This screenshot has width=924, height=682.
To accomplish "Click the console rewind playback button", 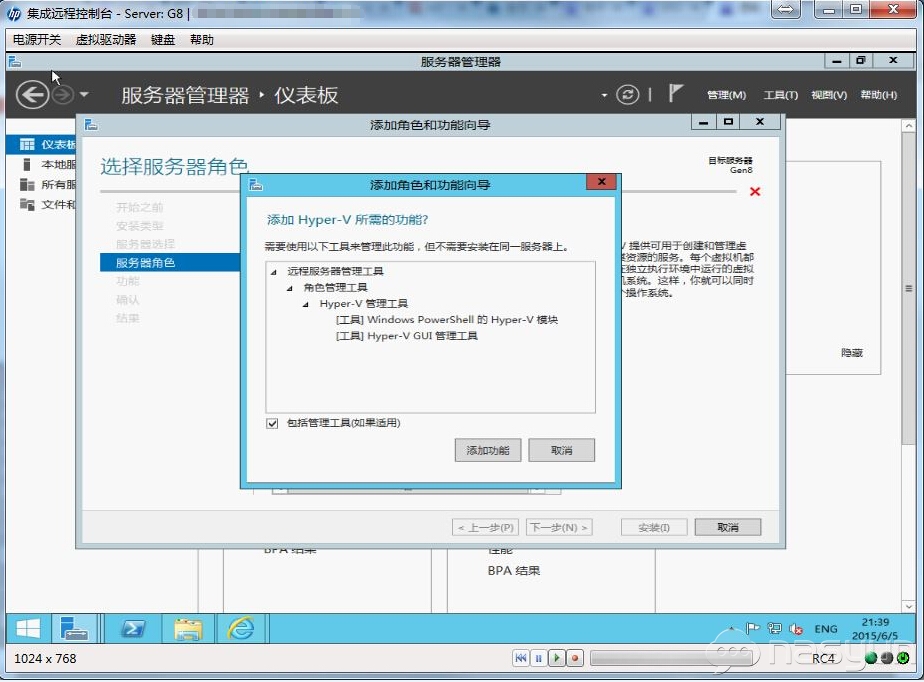I will [520, 658].
